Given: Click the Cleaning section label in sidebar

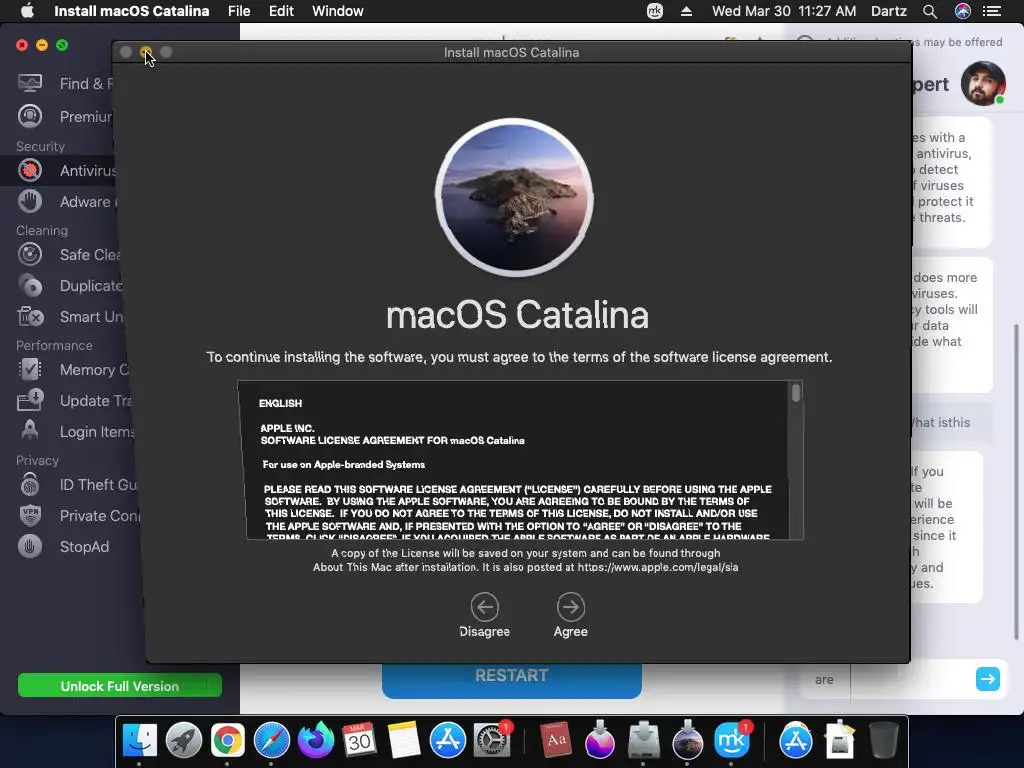Looking at the screenshot, I should click(x=42, y=231).
